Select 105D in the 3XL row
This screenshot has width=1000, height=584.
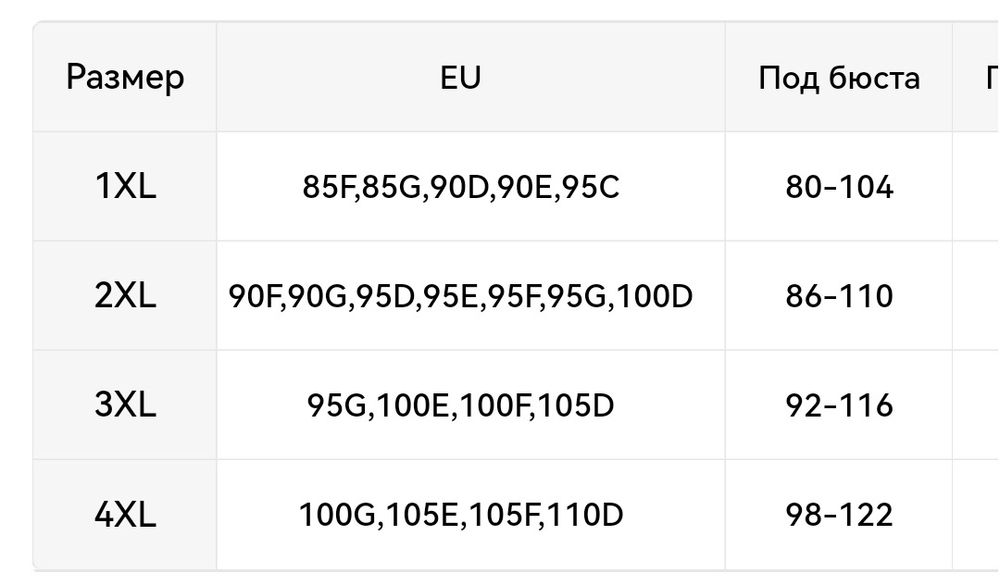581,407
